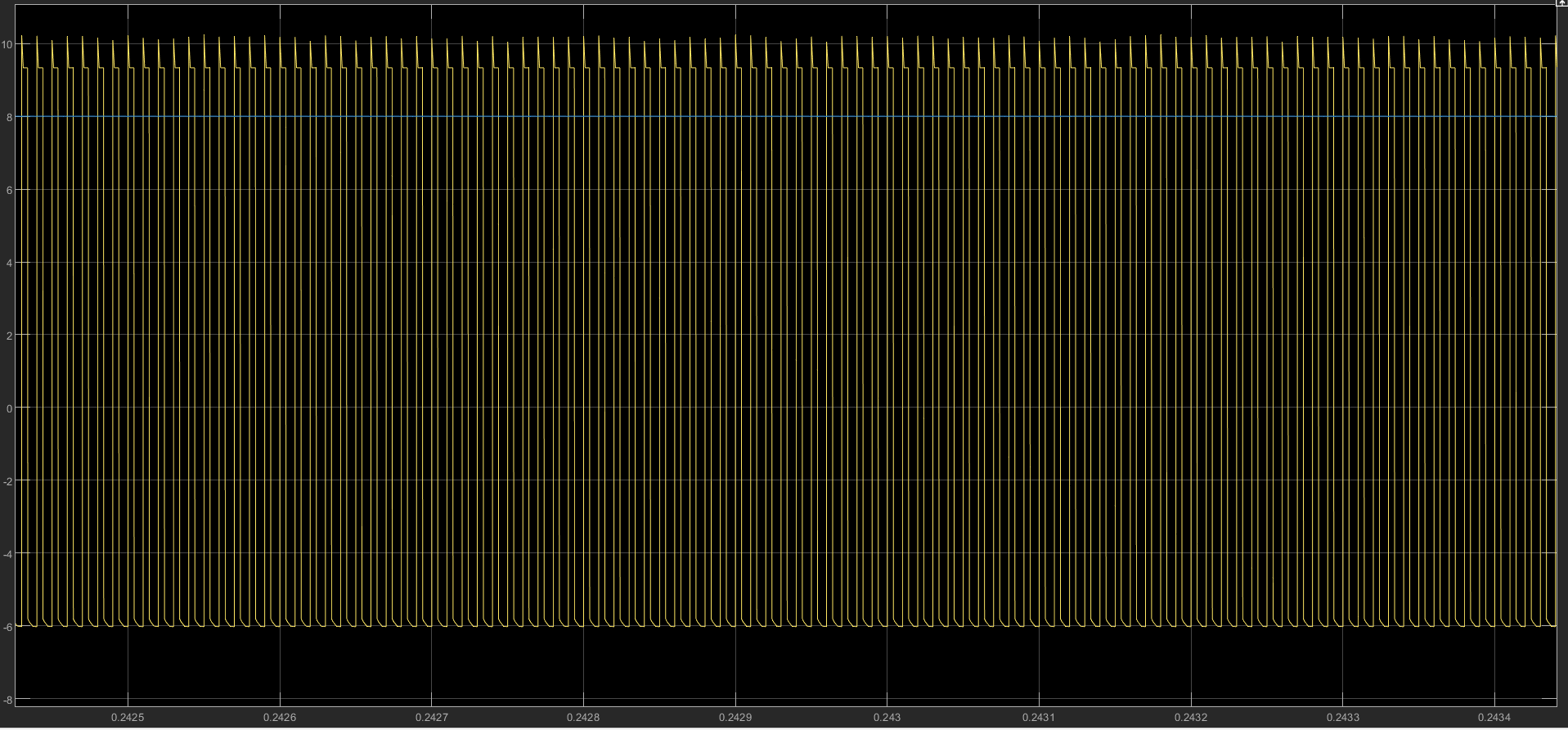The width and height of the screenshot is (1568, 730).
Task: Click the time-axis label 0.2434
Action: coord(1494,718)
